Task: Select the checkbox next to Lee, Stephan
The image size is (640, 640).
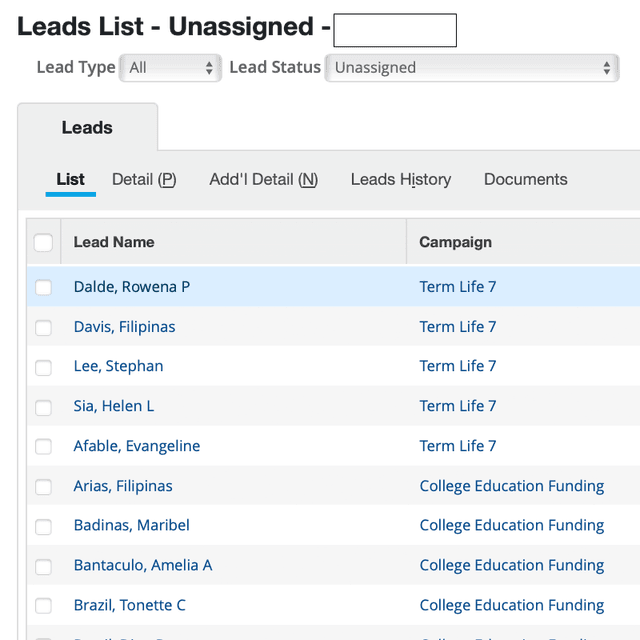Action: [43, 367]
